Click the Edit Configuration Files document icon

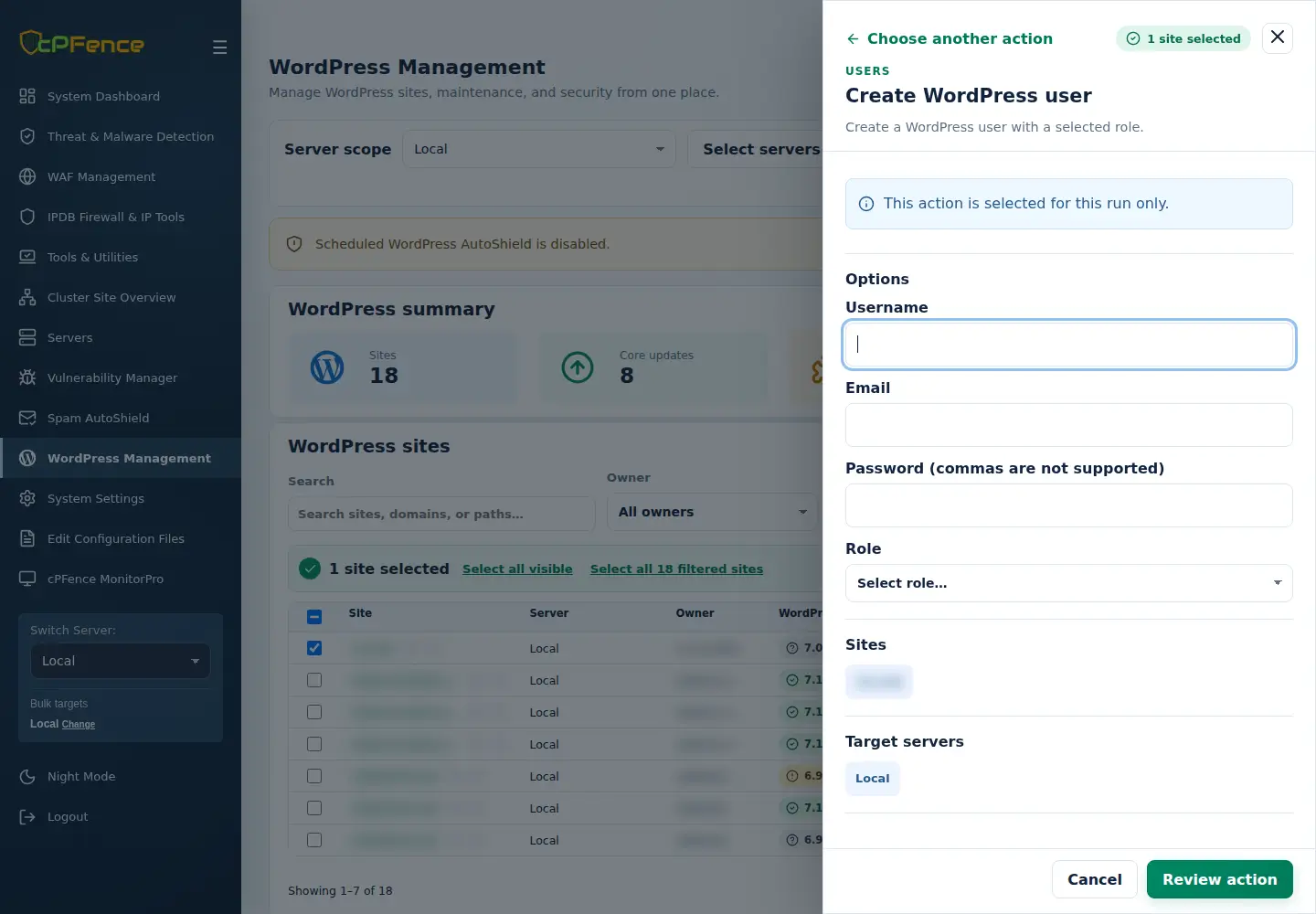pos(27,538)
